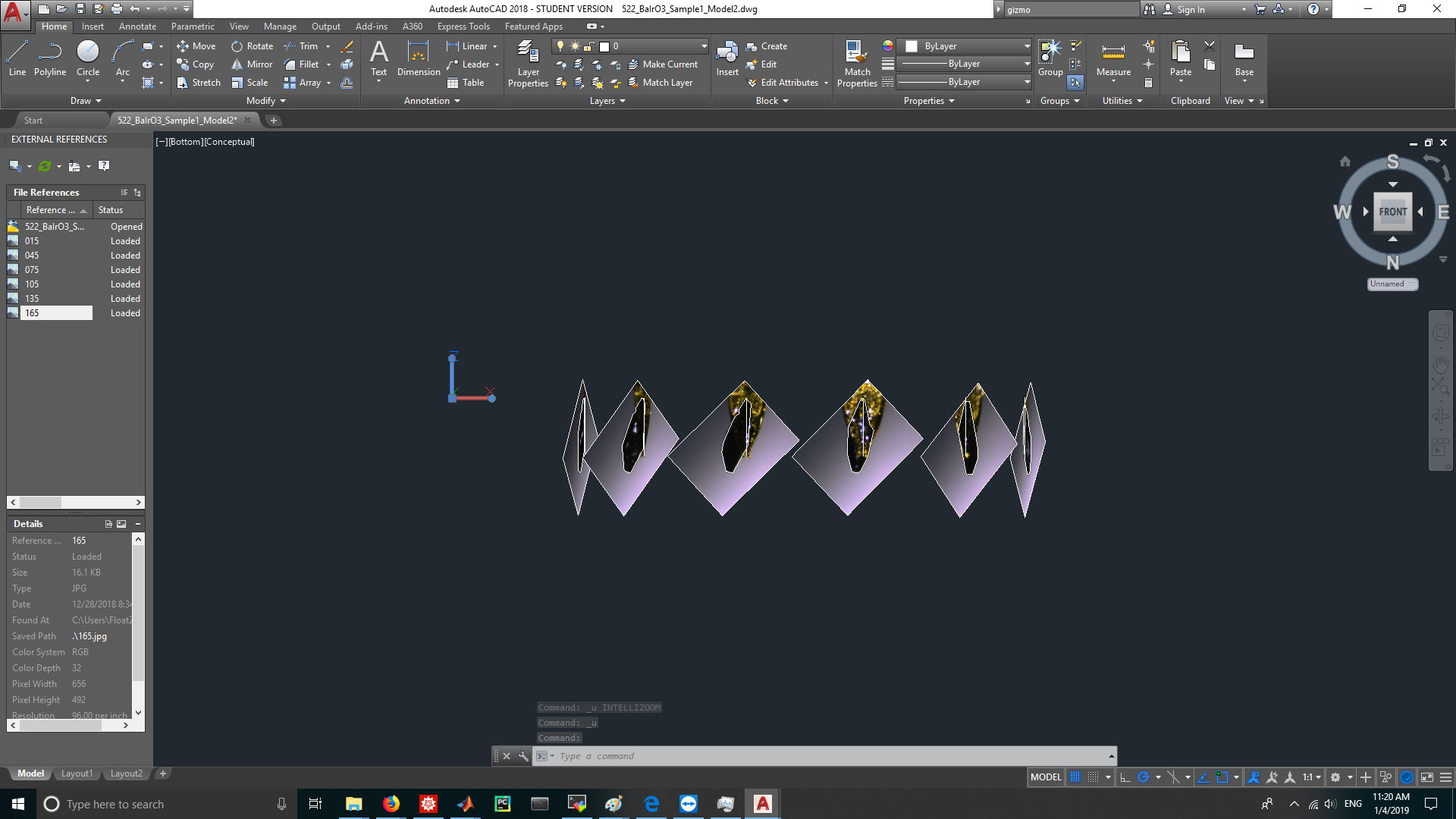Click Make Current layer button
The height and width of the screenshot is (819, 1456).
[663, 64]
